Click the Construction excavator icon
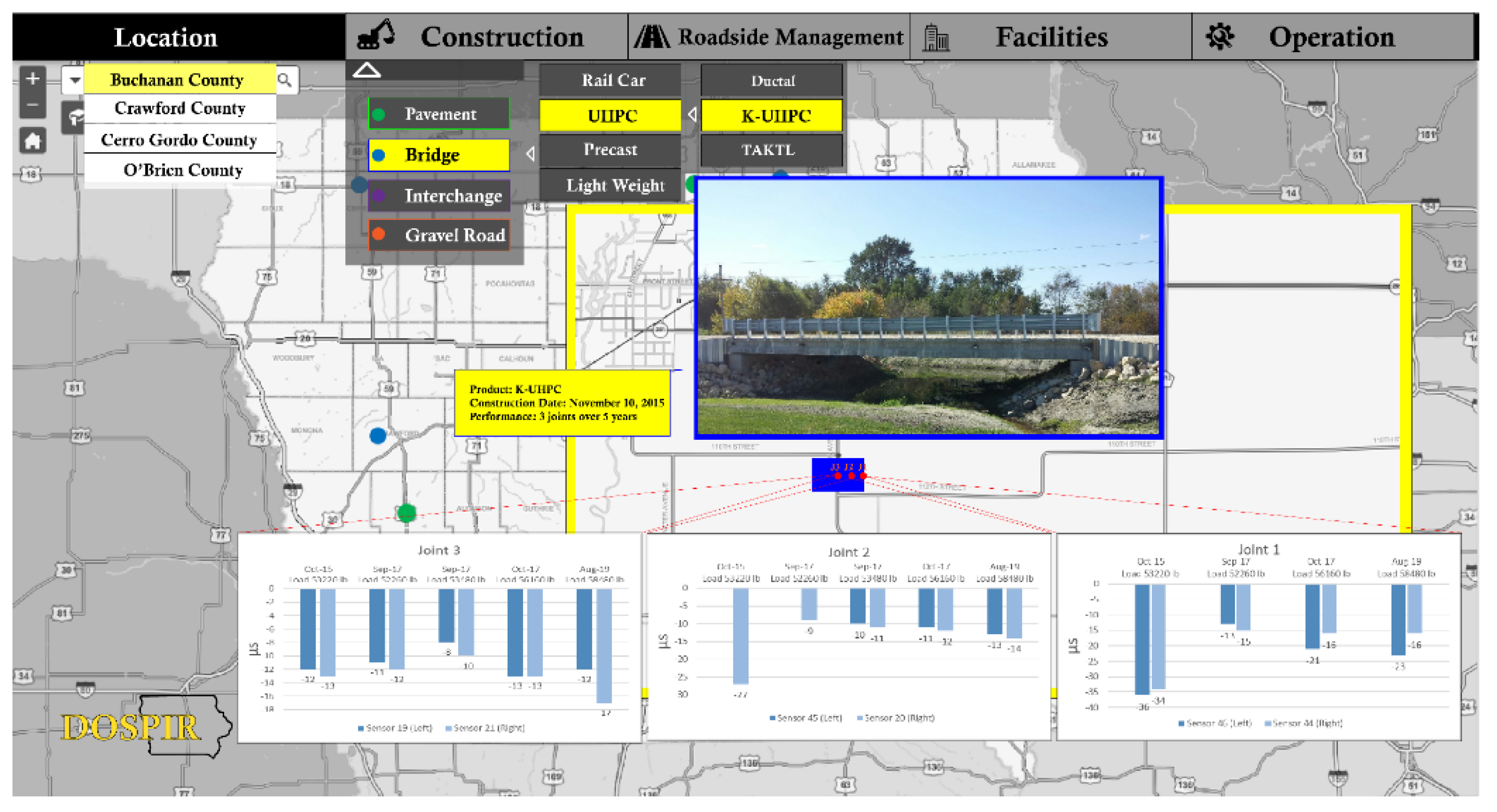The height and width of the screenshot is (812, 1497). point(376,35)
